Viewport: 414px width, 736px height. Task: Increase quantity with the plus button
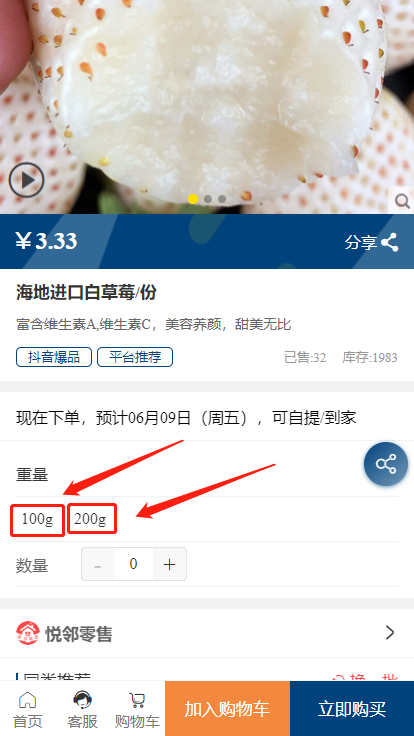point(169,564)
